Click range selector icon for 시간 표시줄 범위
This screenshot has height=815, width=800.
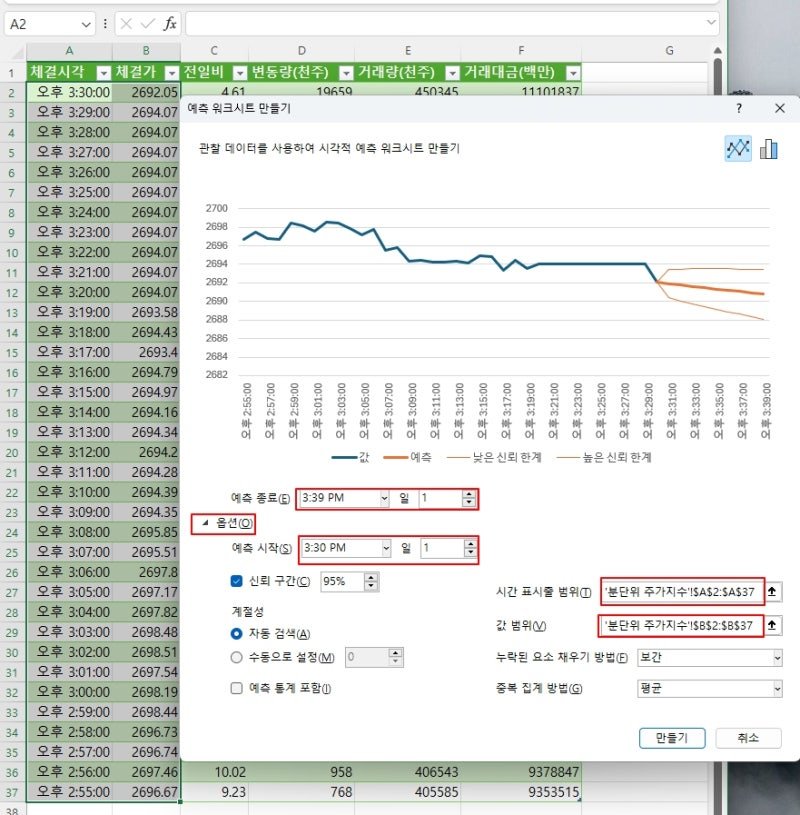pos(772,591)
